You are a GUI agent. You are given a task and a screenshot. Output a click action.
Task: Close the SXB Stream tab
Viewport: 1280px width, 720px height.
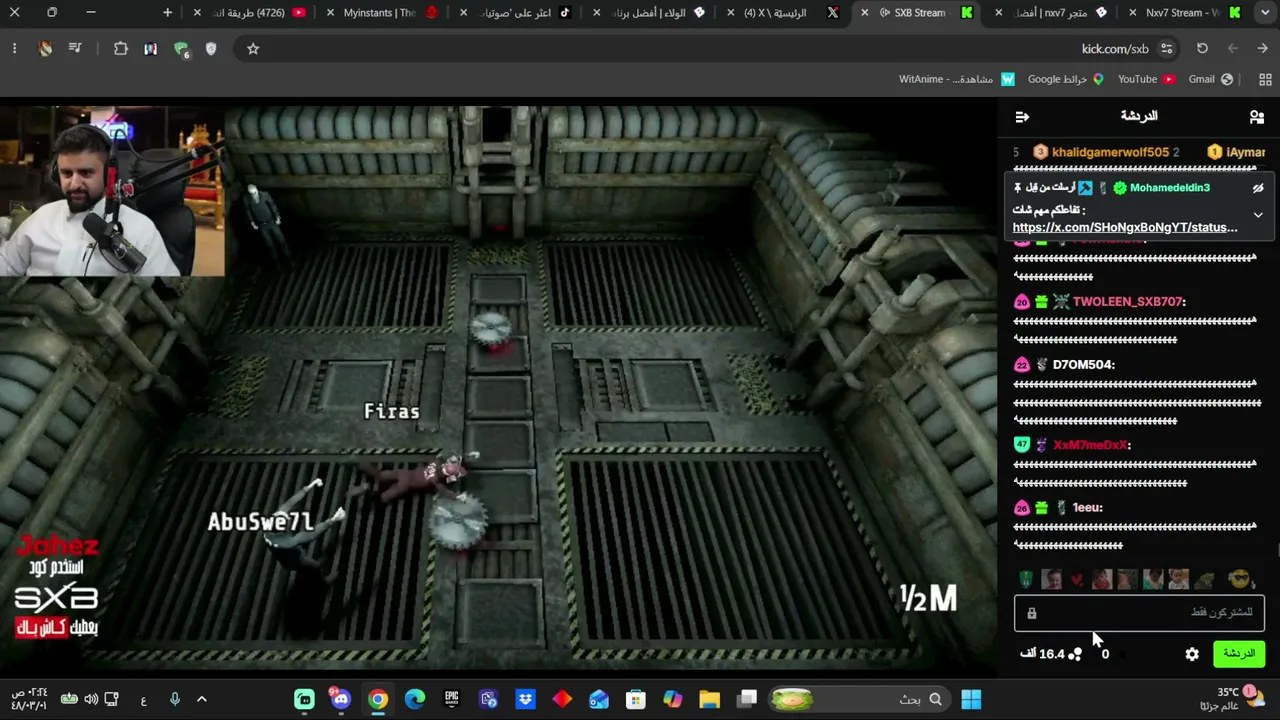(866, 13)
